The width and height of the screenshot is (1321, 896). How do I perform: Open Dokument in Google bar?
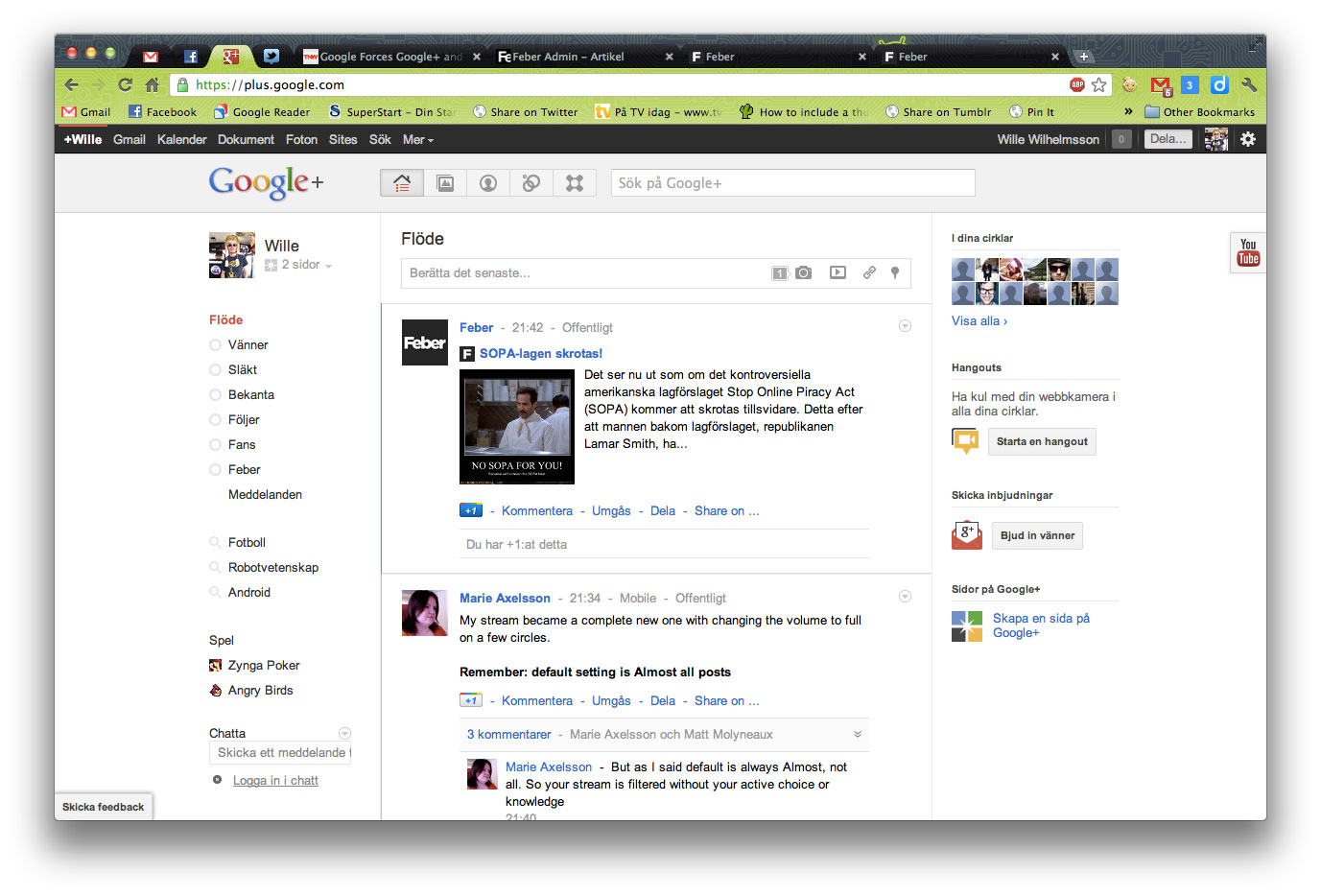coord(246,139)
